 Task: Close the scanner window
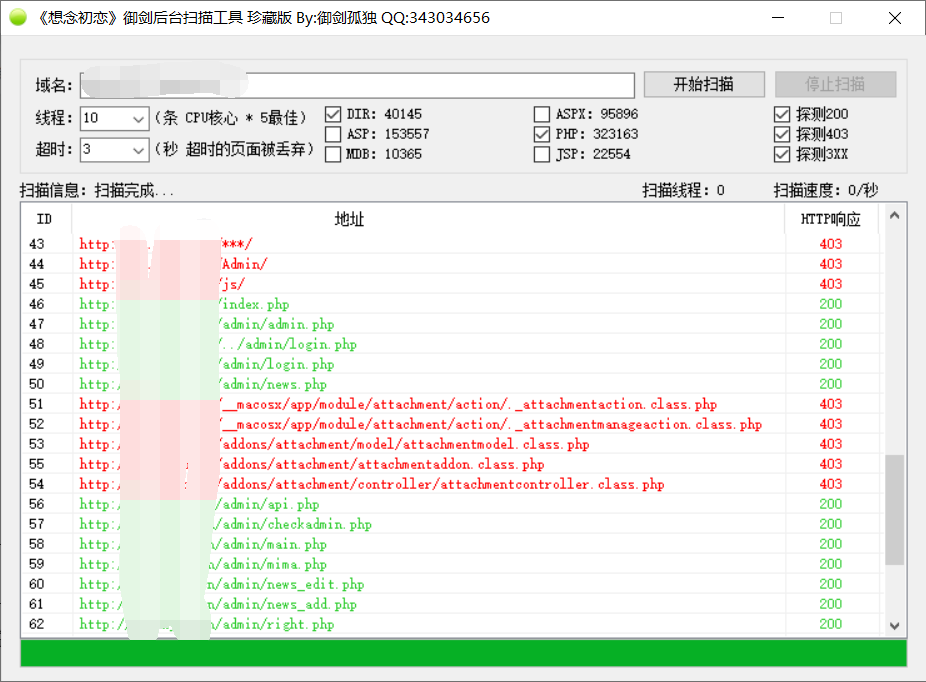895,18
